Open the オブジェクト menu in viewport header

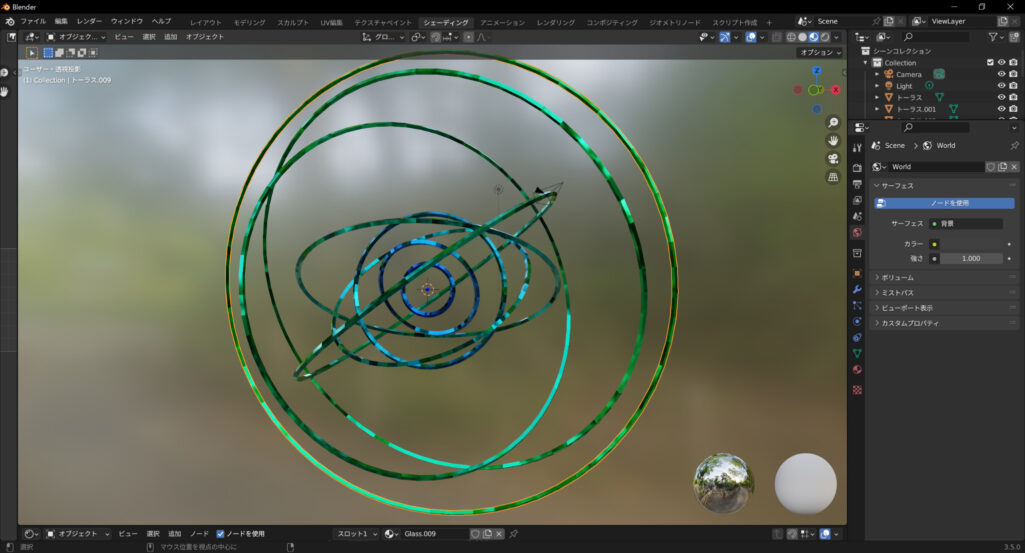pyautogui.click(x=205, y=37)
